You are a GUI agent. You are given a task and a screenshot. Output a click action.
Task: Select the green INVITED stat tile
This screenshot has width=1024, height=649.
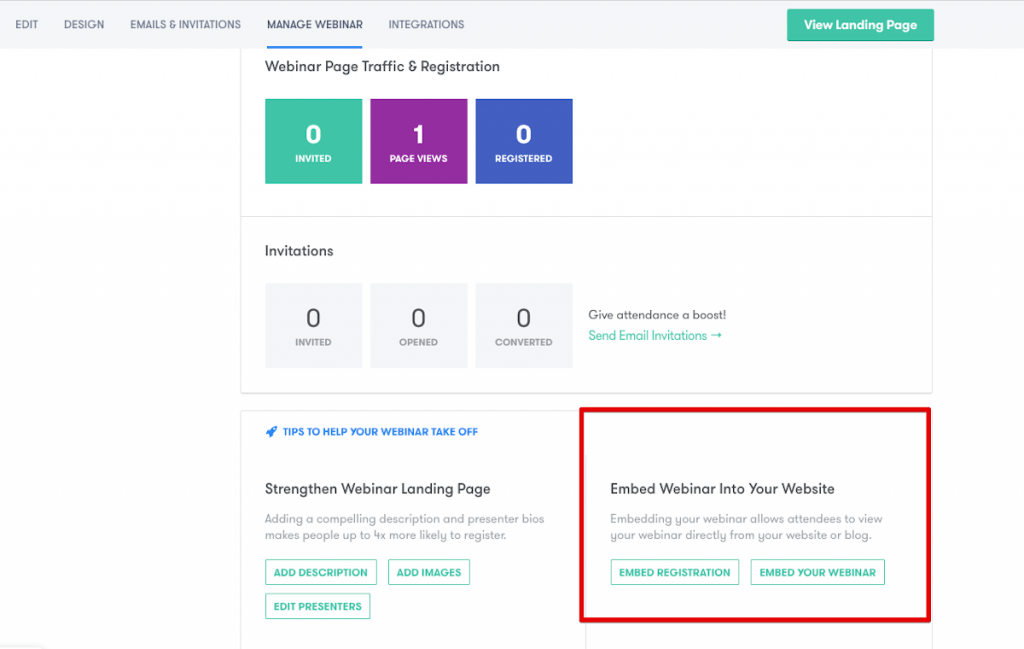(x=313, y=141)
